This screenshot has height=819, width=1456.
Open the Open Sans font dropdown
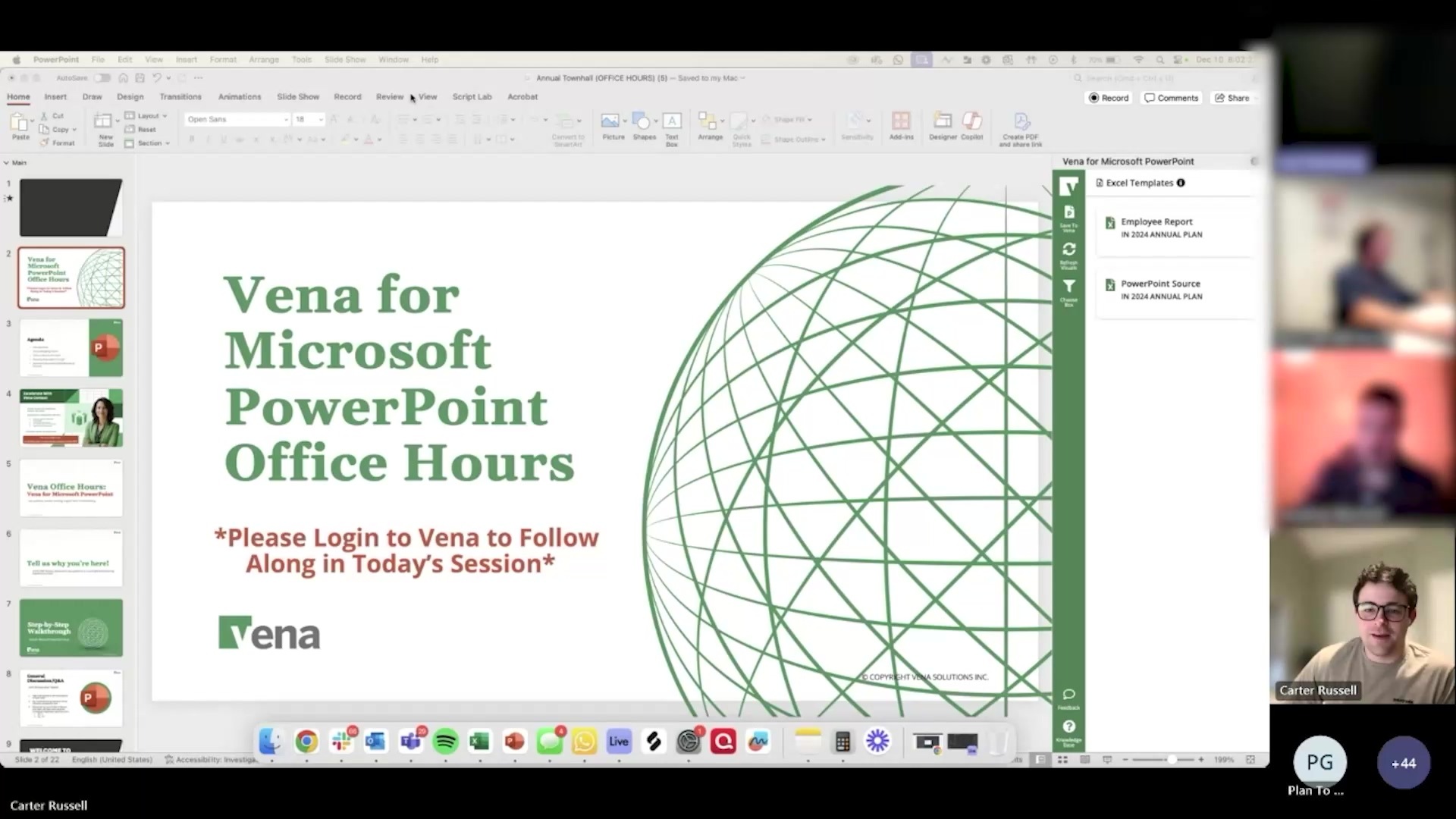click(286, 119)
